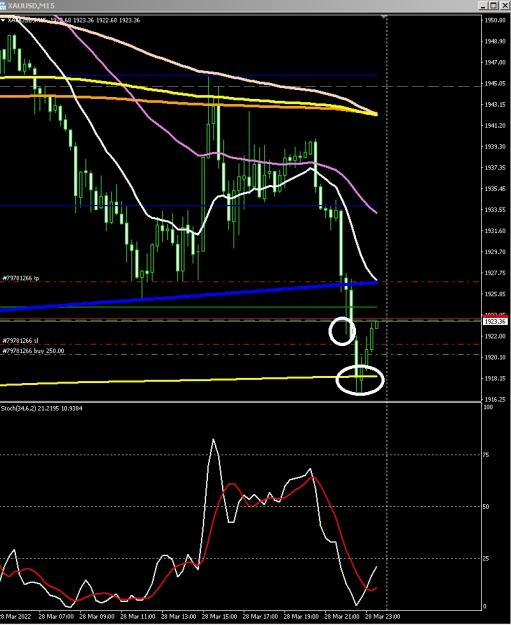511x625 pixels.
Task: Minimize the XAUUSD,M15 chart window
Action: [483, 5]
